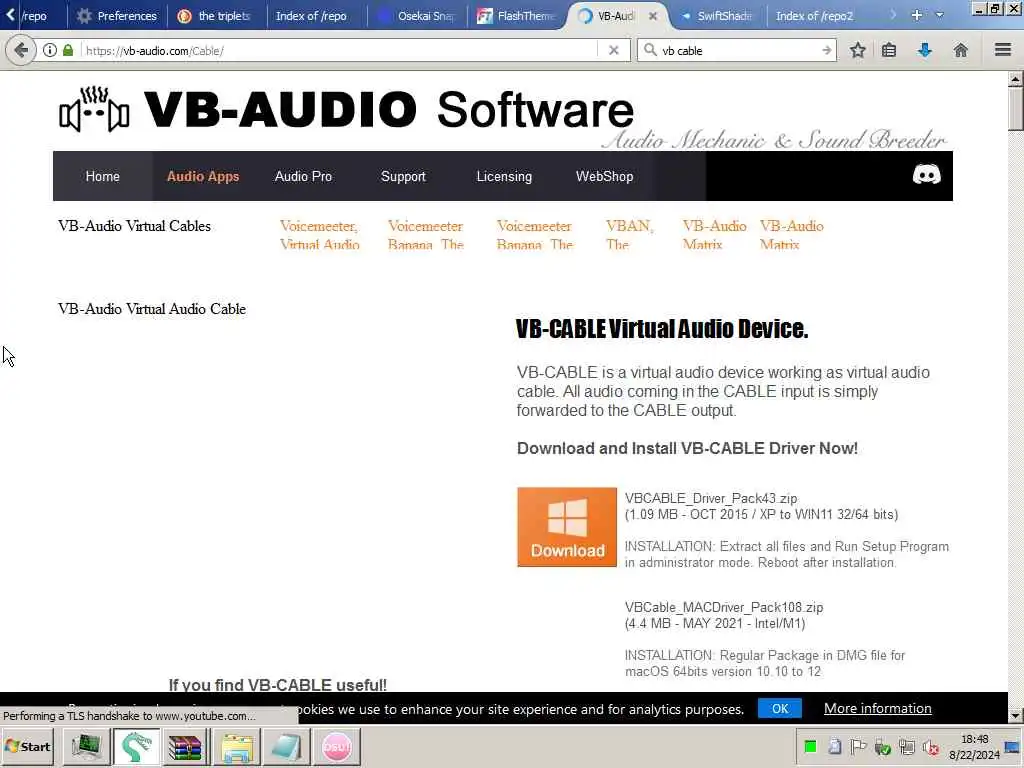The height and width of the screenshot is (768, 1024).
Task: Click the address bar URL field
Action: (340, 50)
